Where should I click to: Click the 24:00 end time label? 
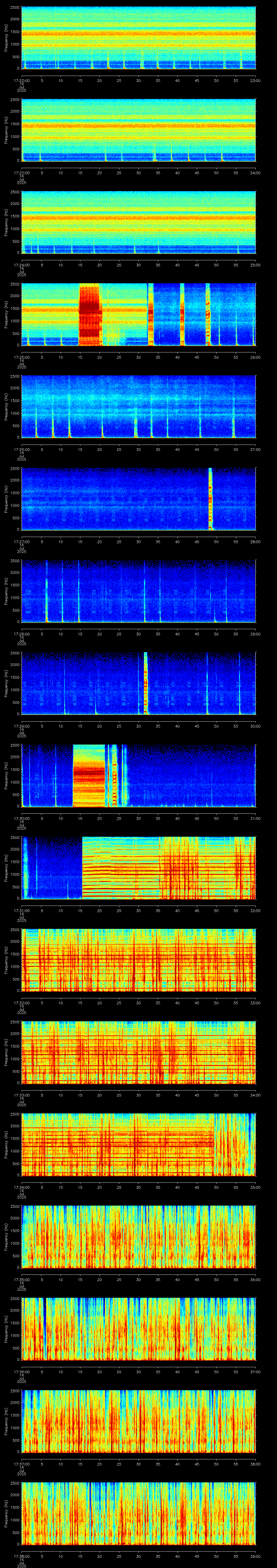point(255,173)
